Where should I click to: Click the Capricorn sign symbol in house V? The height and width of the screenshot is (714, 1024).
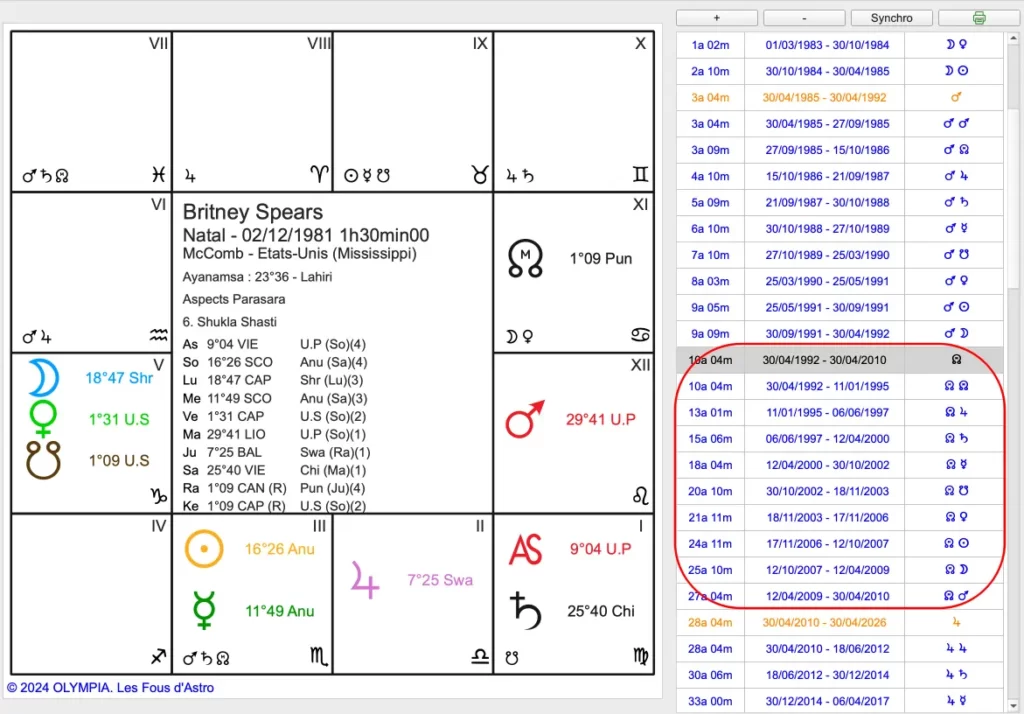click(158, 496)
